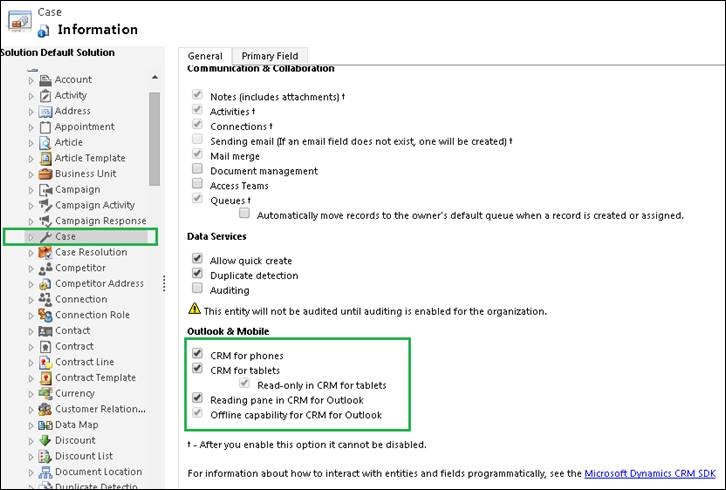
Task: Select the Case Resolution entity
Action: click(91, 252)
